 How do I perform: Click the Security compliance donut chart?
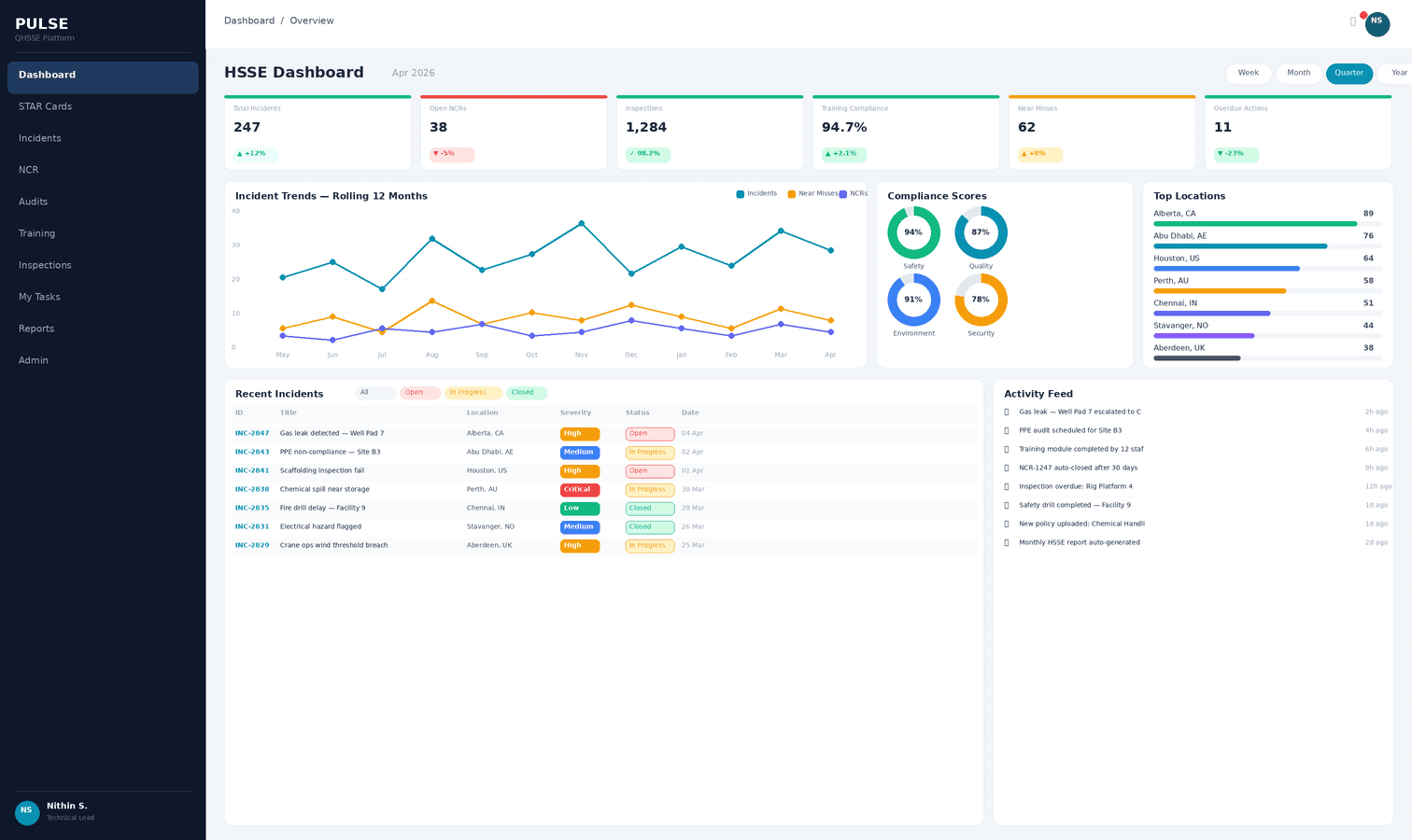pos(981,300)
